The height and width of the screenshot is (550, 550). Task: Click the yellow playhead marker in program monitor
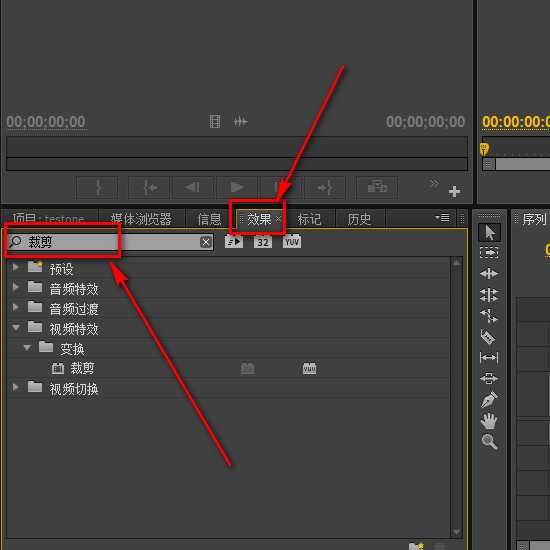pyautogui.click(x=484, y=148)
